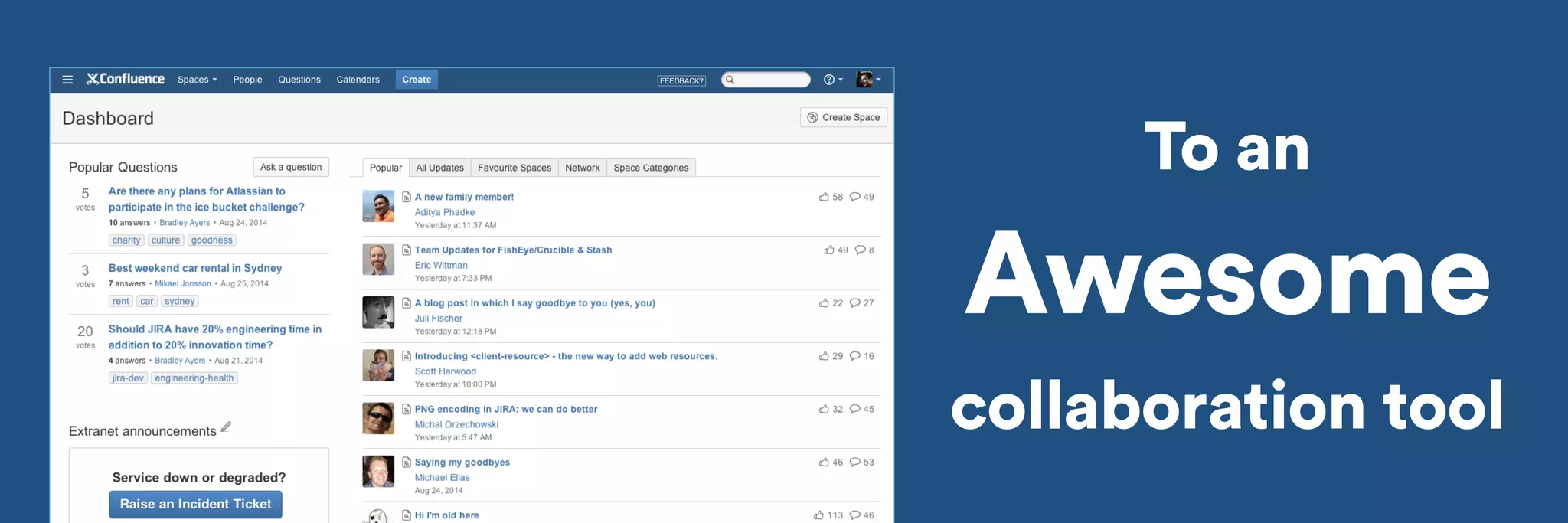The height and width of the screenshot is (523, 1568).
Task: Switch to Space Categories tab
Action: tap(651, 168)
